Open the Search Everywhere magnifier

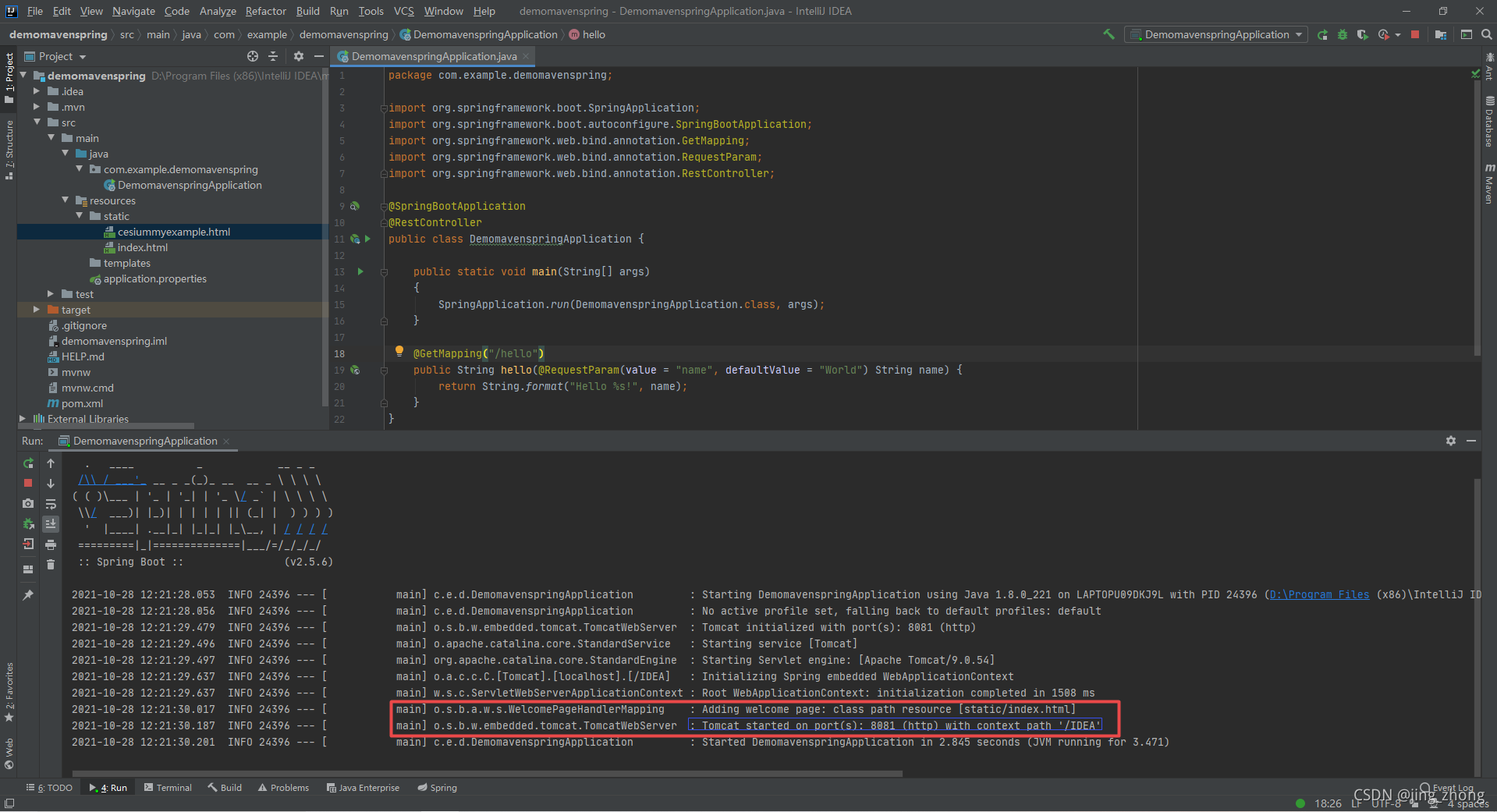[x=1486, y=34]
